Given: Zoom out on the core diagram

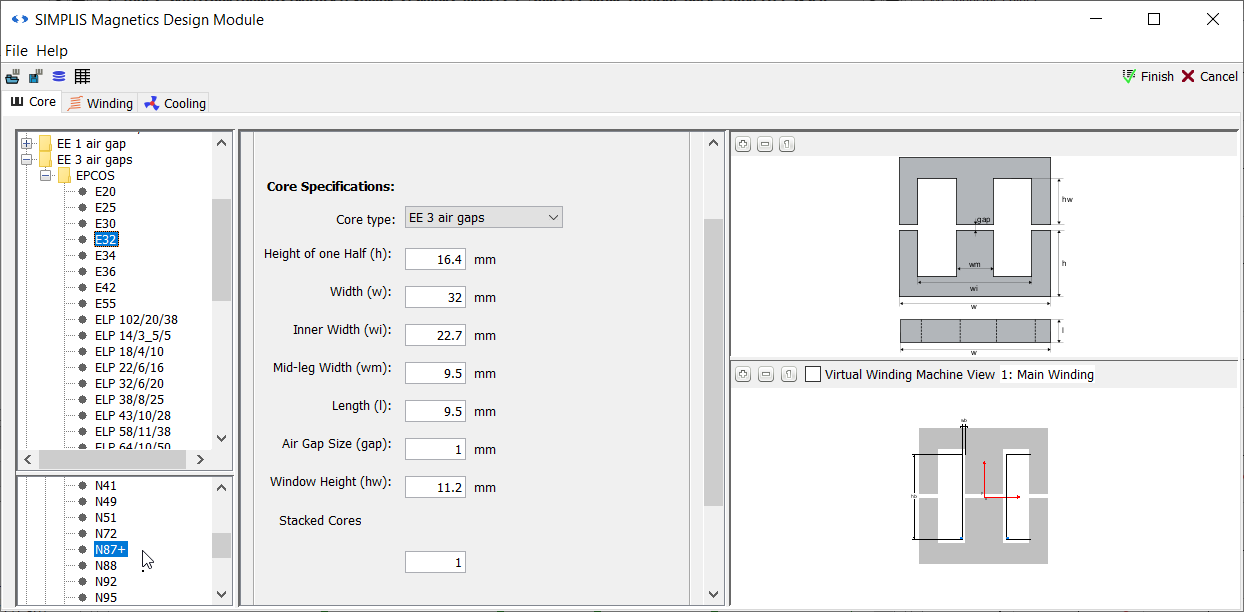Looking at the screenshot, I should click(x=765, y=145).
